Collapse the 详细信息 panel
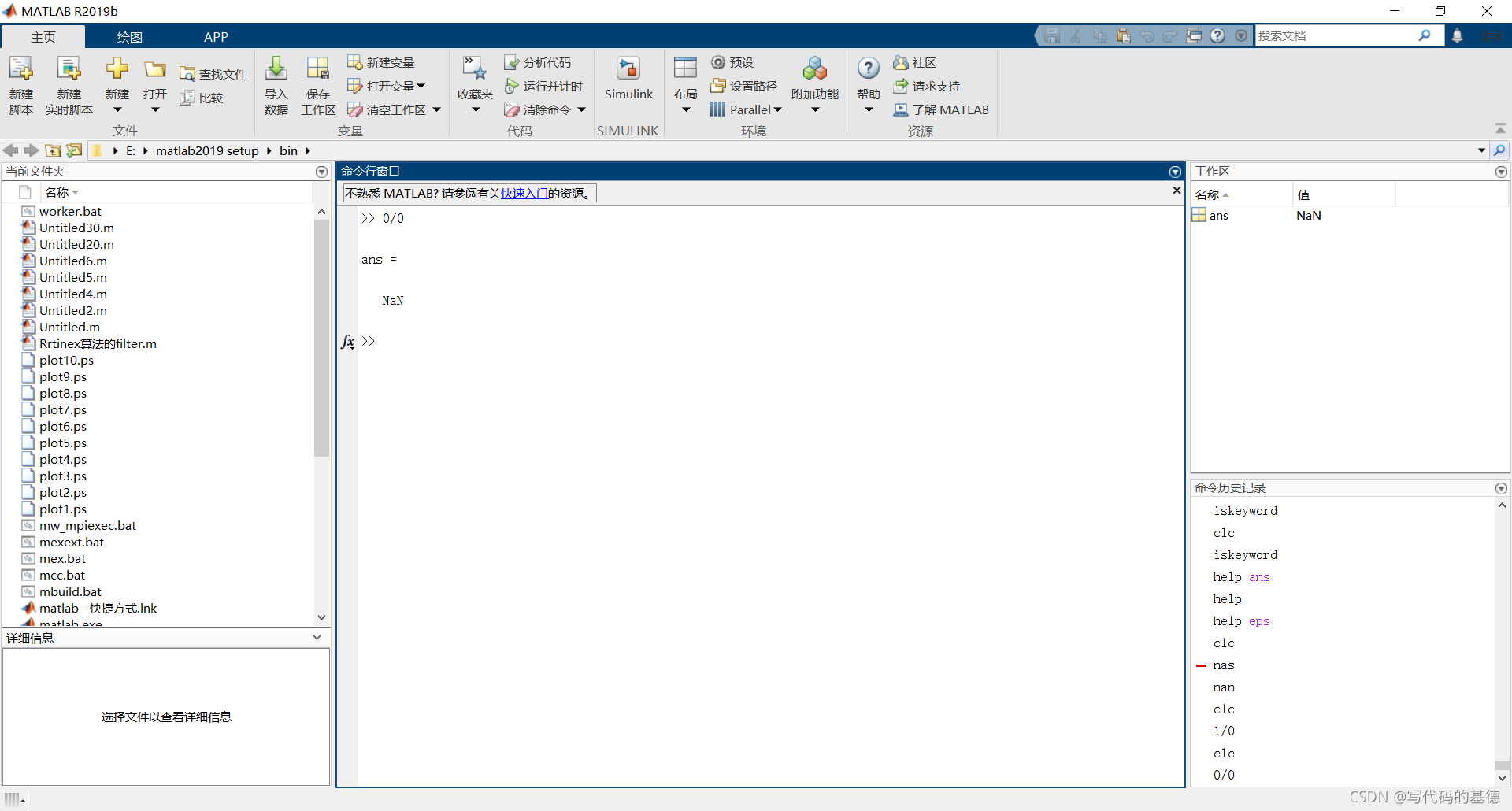Screen dimensions: 1512x811 click(x=317, y=638)
